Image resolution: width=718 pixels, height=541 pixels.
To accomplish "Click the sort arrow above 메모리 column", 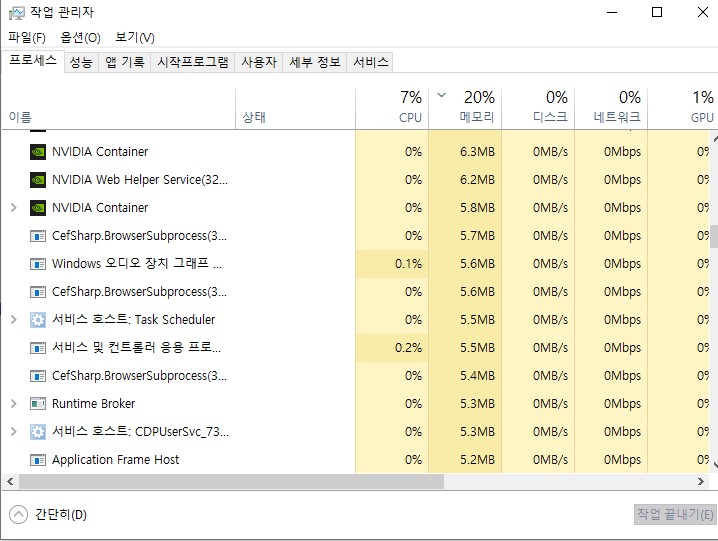I will [441, 95].
